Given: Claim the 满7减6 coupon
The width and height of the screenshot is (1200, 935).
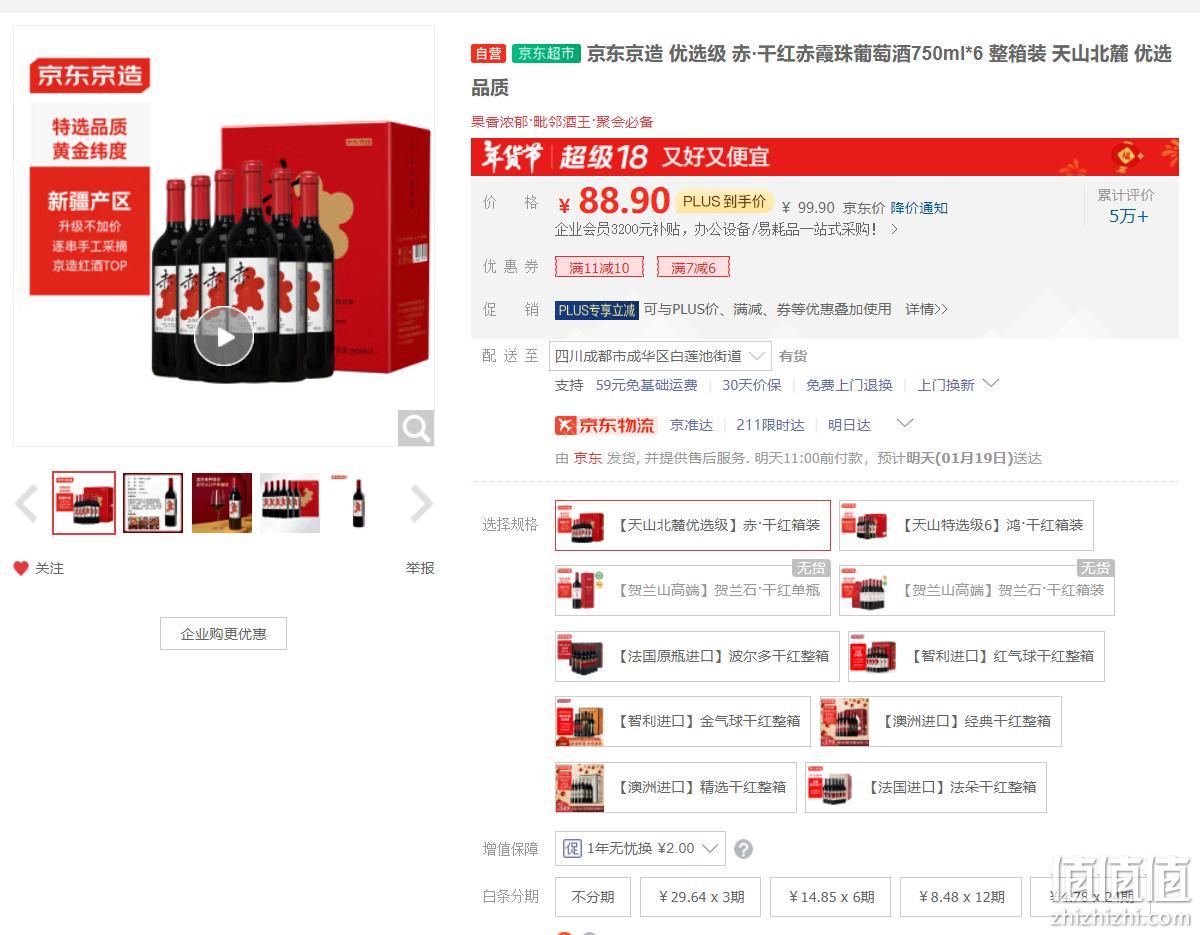Looking at the screenshot, I should coord(693,267).
